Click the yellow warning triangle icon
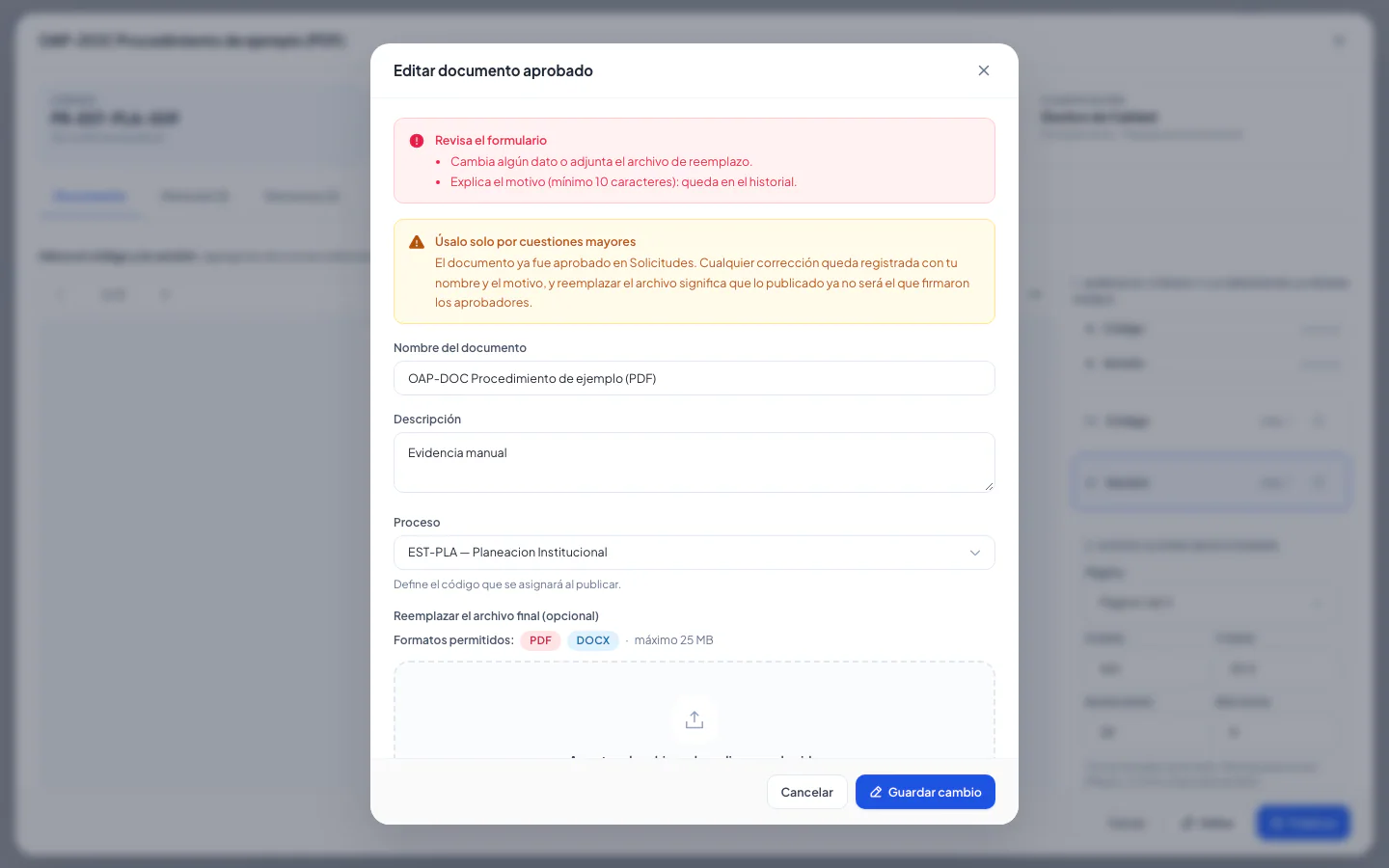This screenshot has height=868, width=1389. (417, 242)
